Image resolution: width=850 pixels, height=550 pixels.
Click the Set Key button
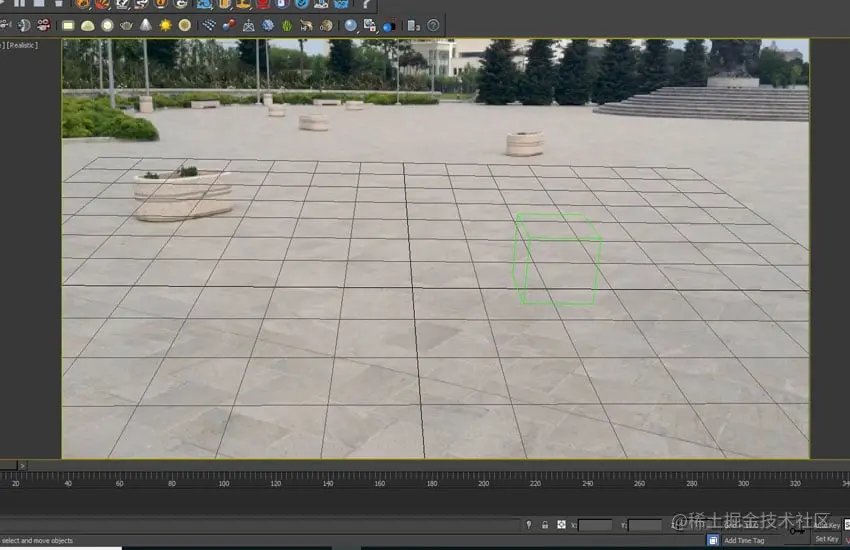pos(827,539)
